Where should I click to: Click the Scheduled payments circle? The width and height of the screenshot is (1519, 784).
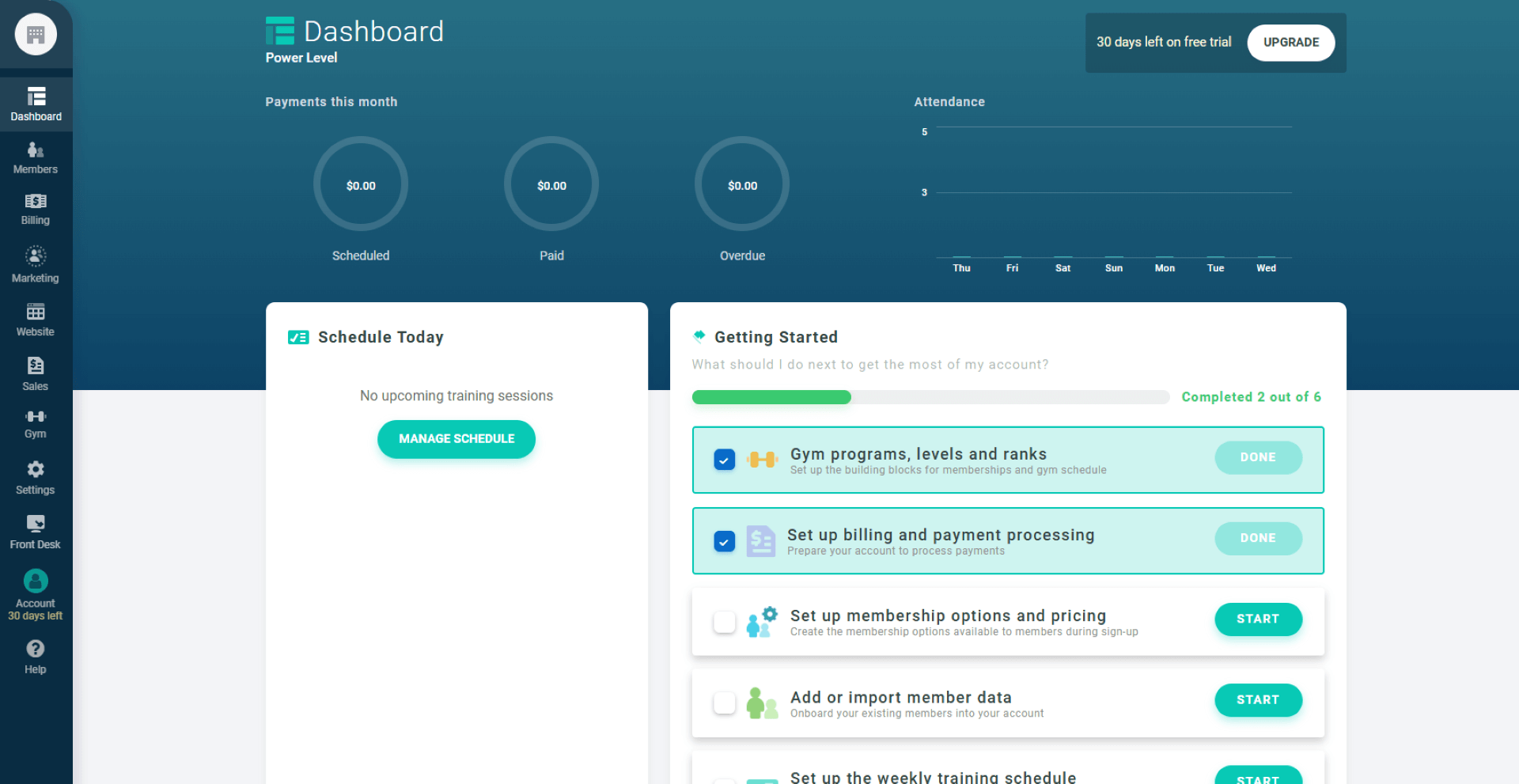[361, 184]
